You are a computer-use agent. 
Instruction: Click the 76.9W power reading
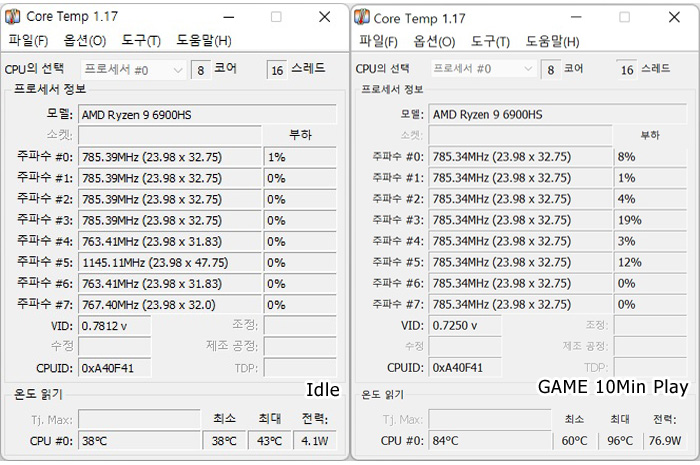coord(664,440)
